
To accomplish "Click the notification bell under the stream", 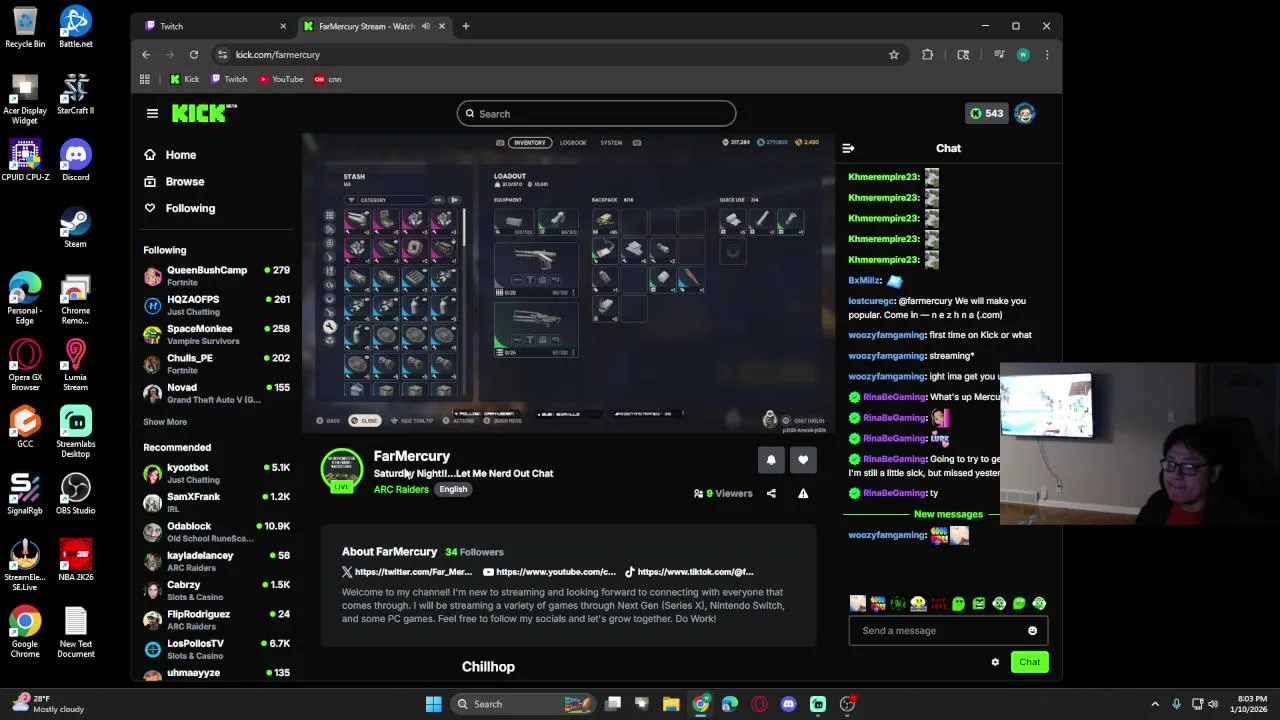I will (x=771, y=460).
